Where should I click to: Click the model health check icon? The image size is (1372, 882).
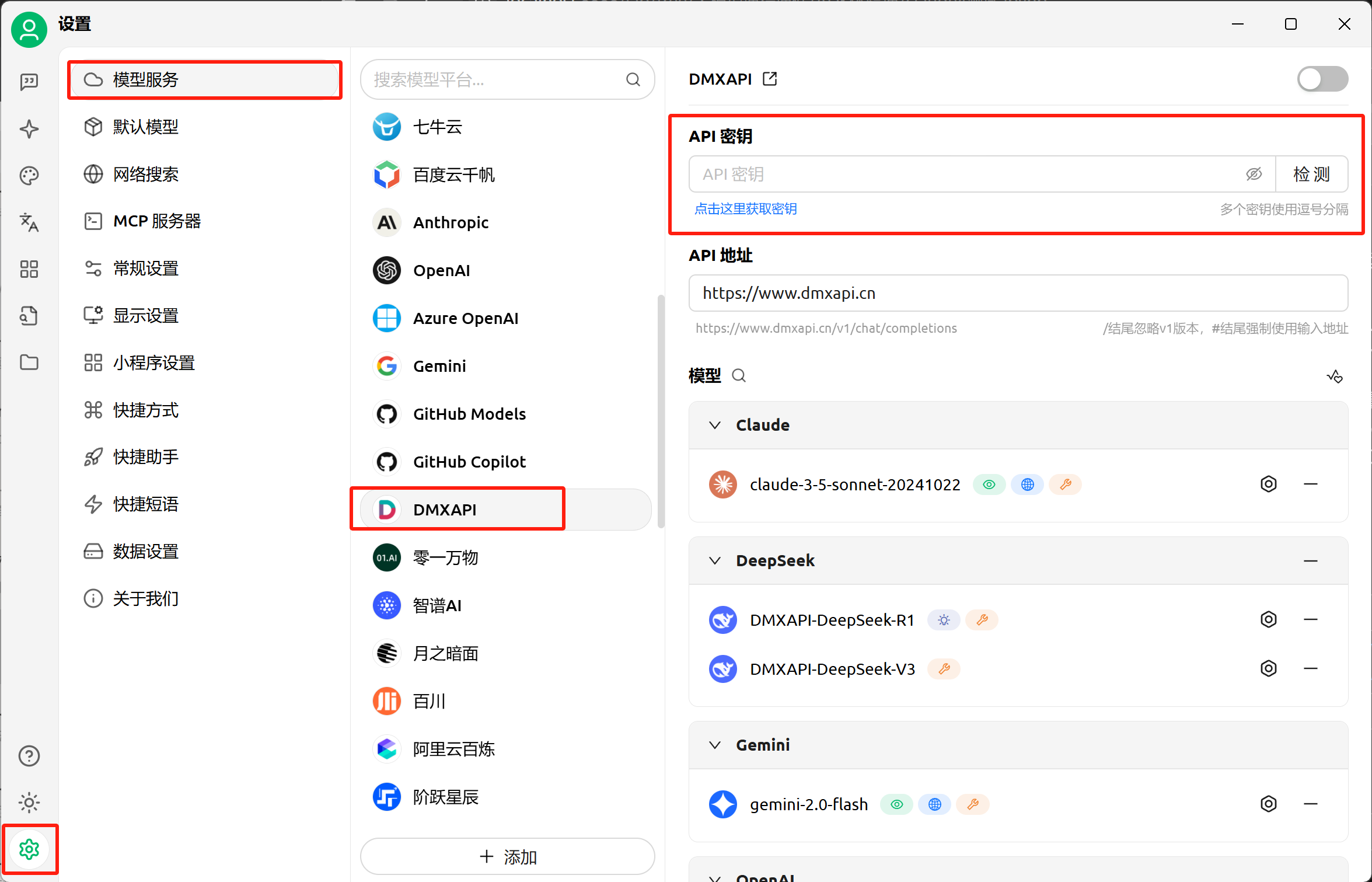pyautogui.click(x=1335, y=376)
